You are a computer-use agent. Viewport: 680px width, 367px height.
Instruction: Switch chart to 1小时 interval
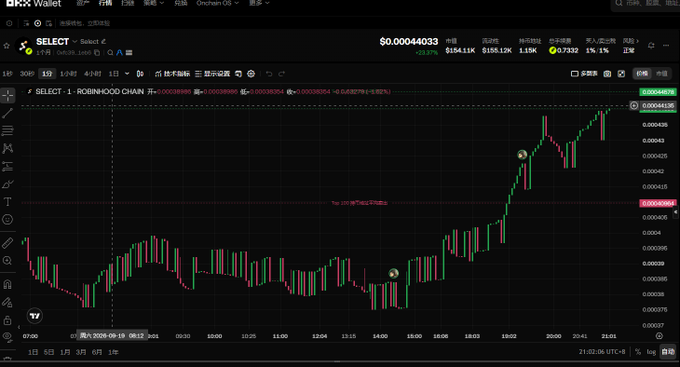[x=68, y=74]
